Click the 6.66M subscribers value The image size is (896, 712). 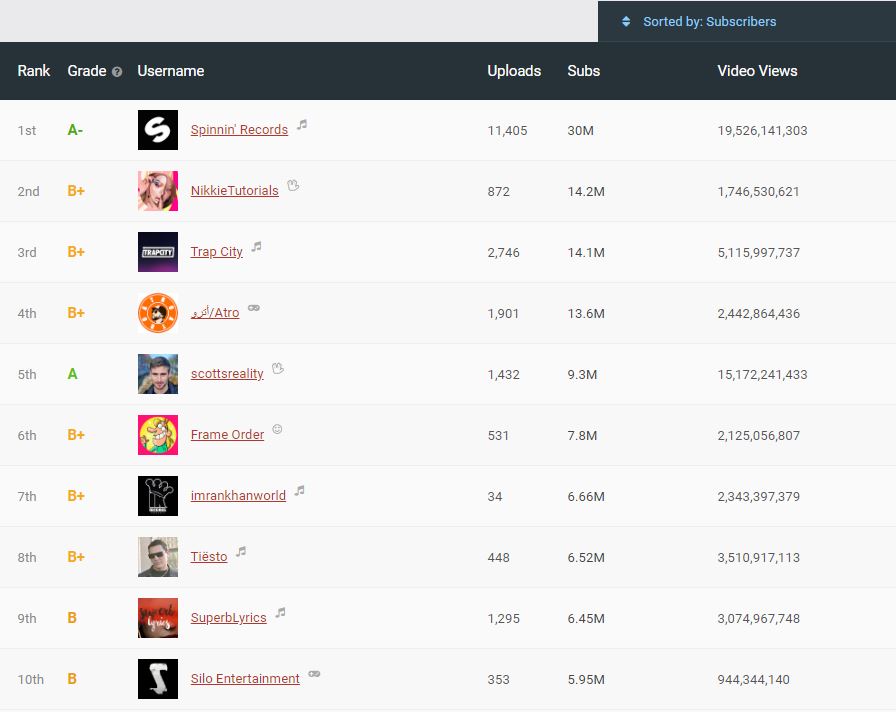point(586,497)
